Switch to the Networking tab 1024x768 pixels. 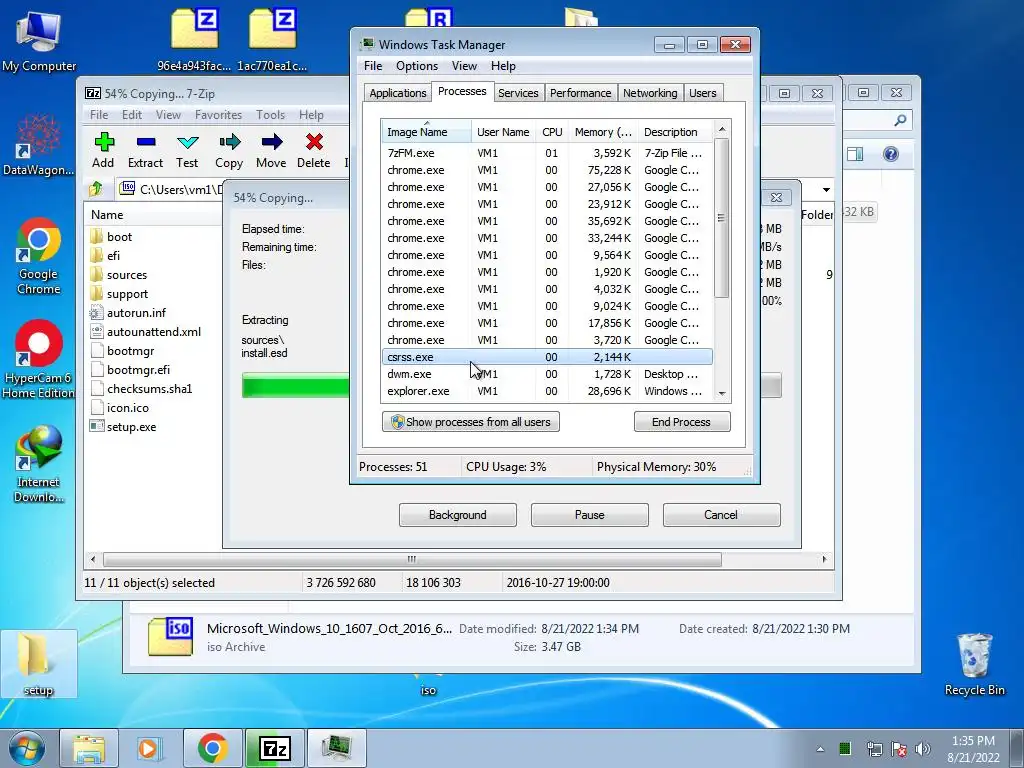coord(650,93)
